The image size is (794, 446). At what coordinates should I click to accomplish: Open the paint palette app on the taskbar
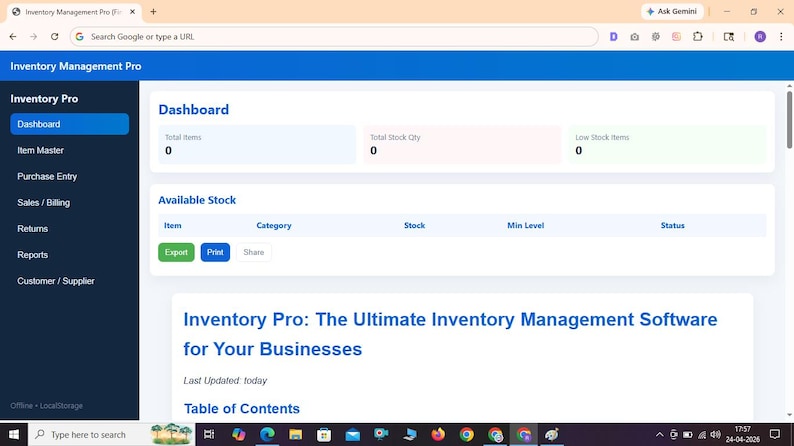point(552,434)
